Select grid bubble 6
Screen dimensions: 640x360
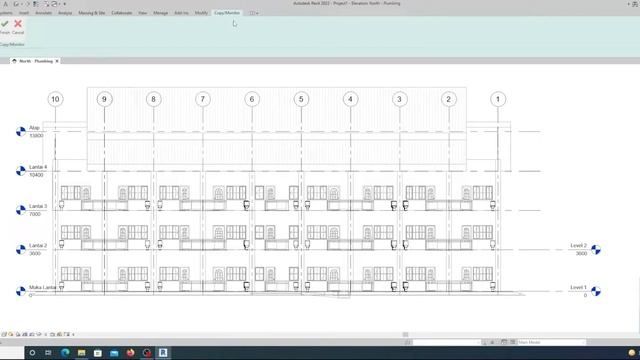coord(252,99)
